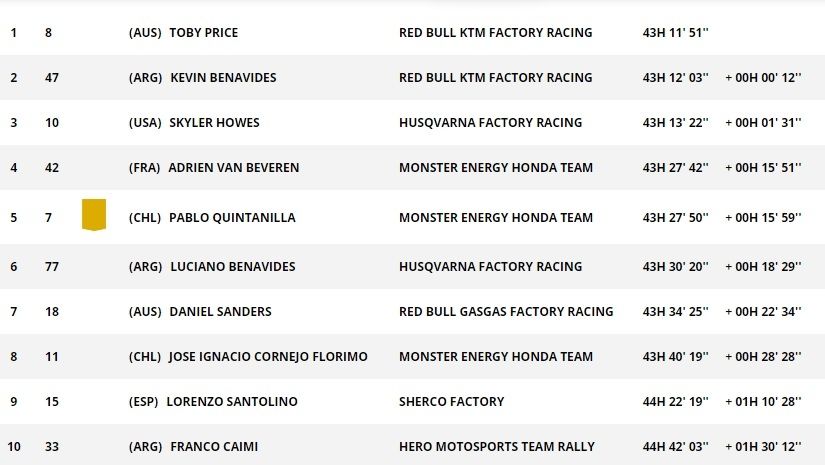Open Franco Caimi's rider entry
Screen dimensions: 825x465
[214, 447]
